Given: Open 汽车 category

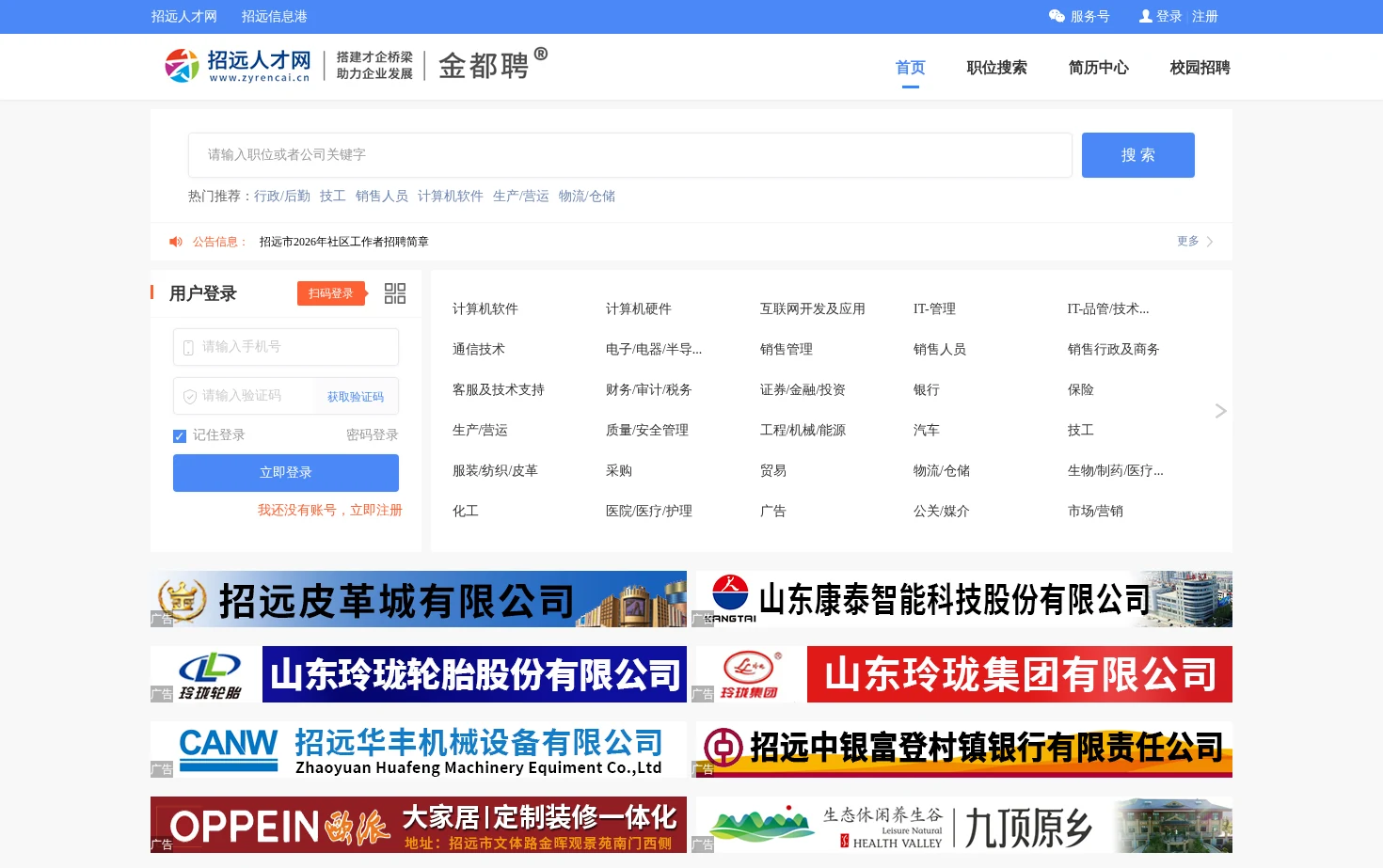Looking at the screenshot, I should click(927, 430).
